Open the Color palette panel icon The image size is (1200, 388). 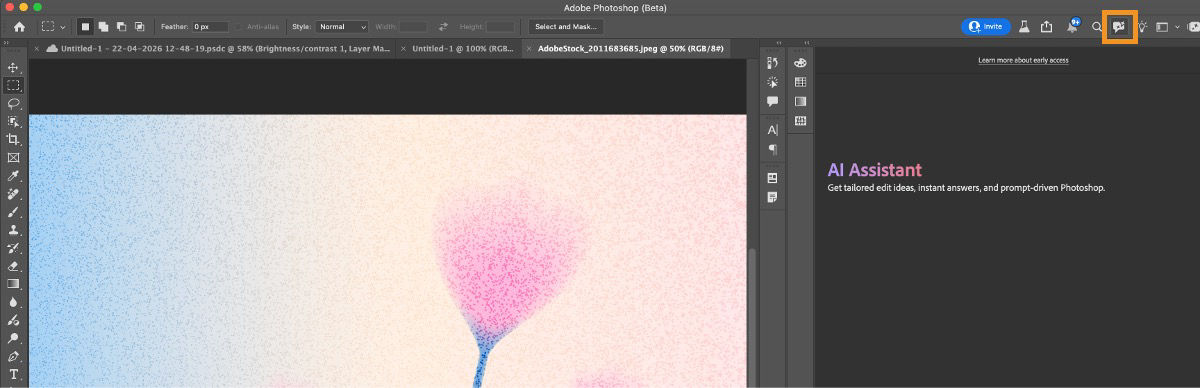[x=800, y=64]
